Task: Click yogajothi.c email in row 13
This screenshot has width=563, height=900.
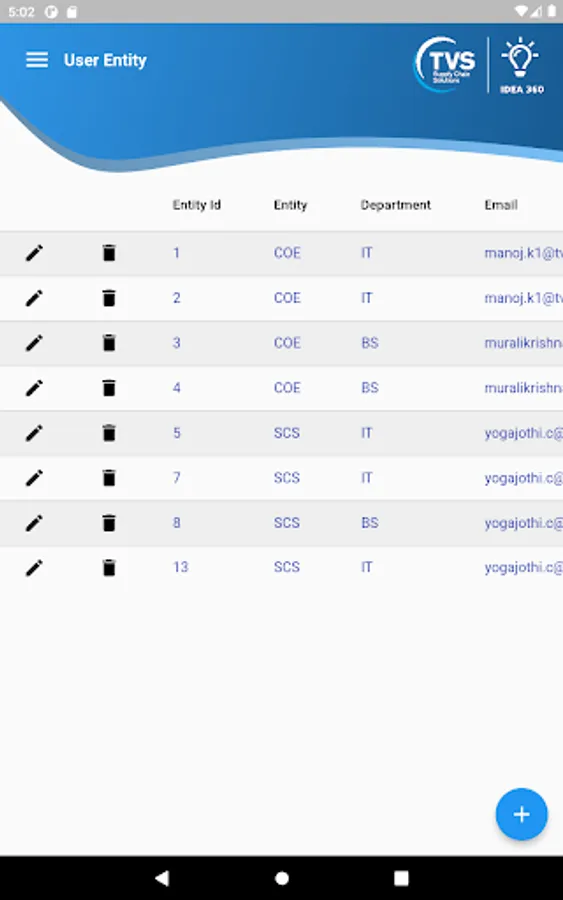Action: click(523, 567)
